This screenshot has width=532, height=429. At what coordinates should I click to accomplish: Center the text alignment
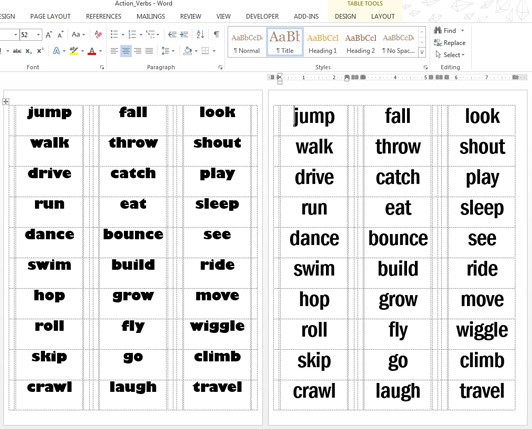click(126, 51)
